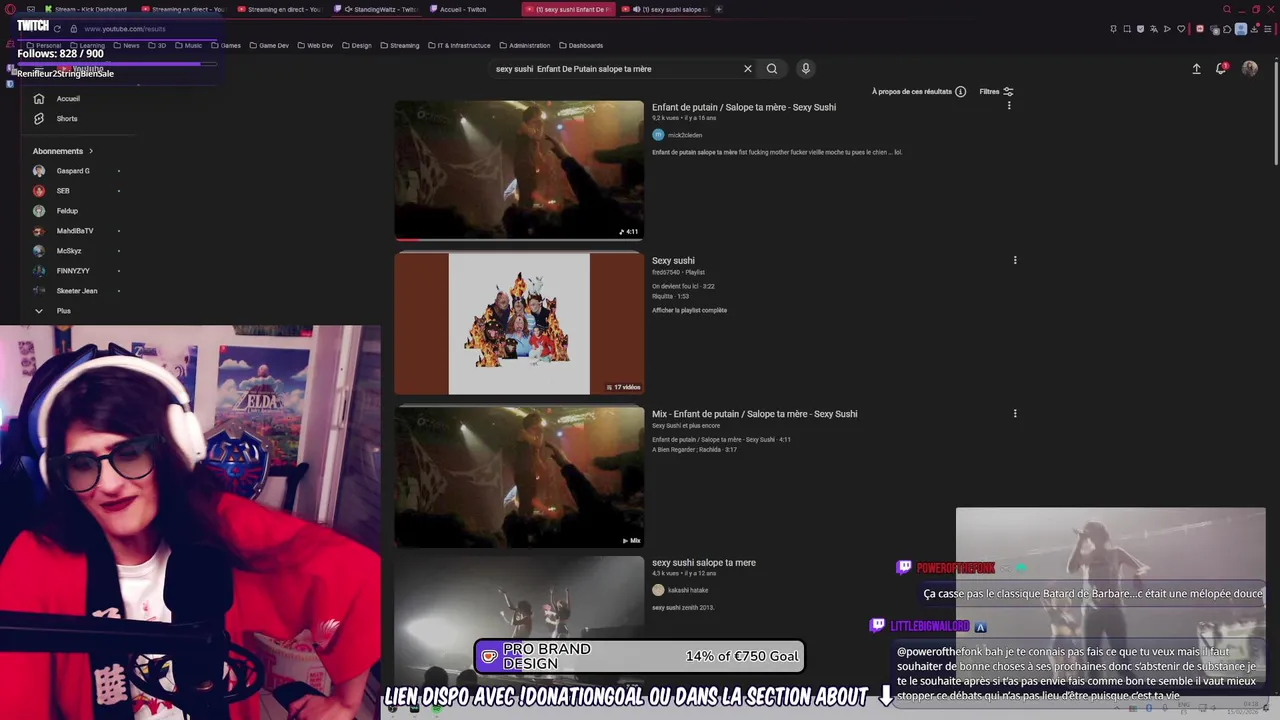The height and width of the screenshot is (720, 1280).
Task: Visit kakashi hatake channel link
Action: 688,590
